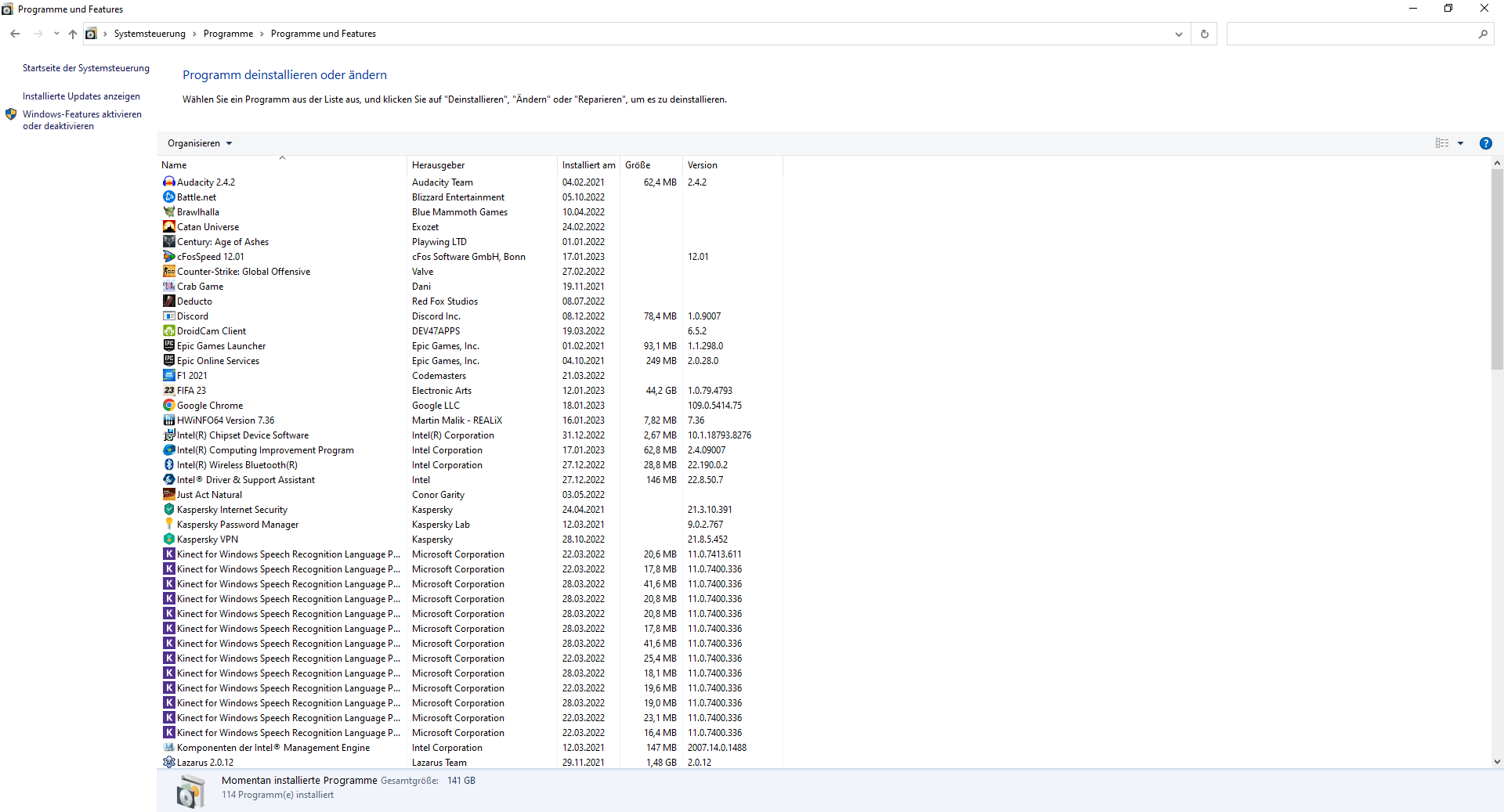
Task: Click the Intel(R) Wireless Bluetooth(R) icon
Action: pos(168,465)
